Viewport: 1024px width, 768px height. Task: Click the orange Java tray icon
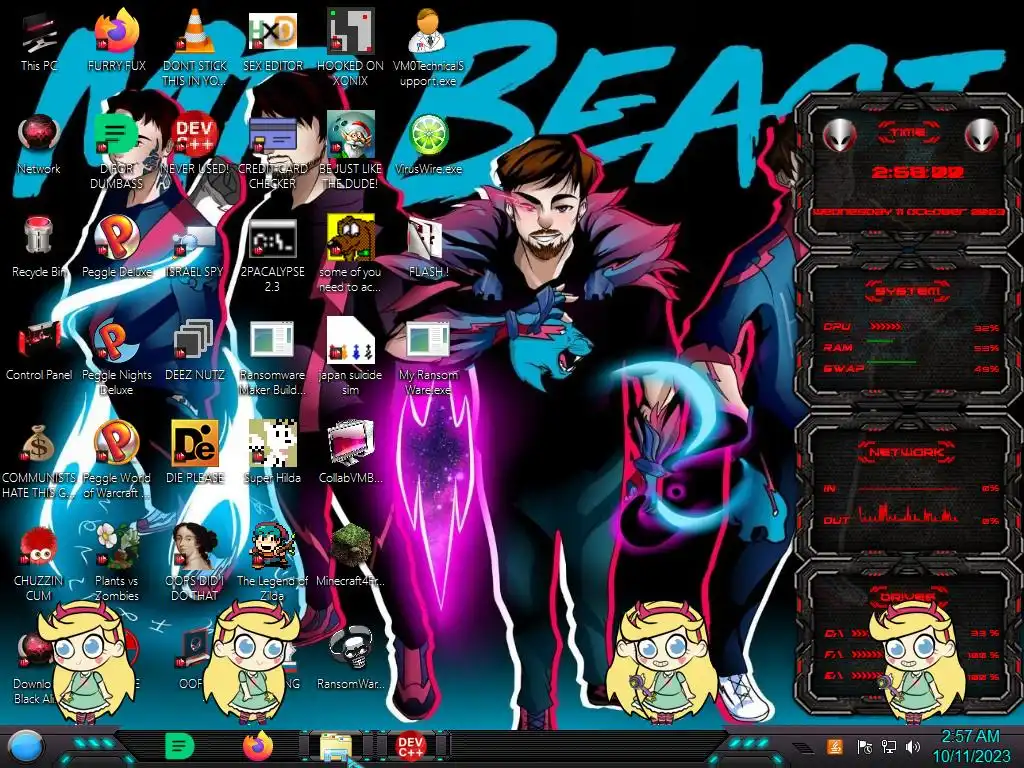[x=835, y=746]
